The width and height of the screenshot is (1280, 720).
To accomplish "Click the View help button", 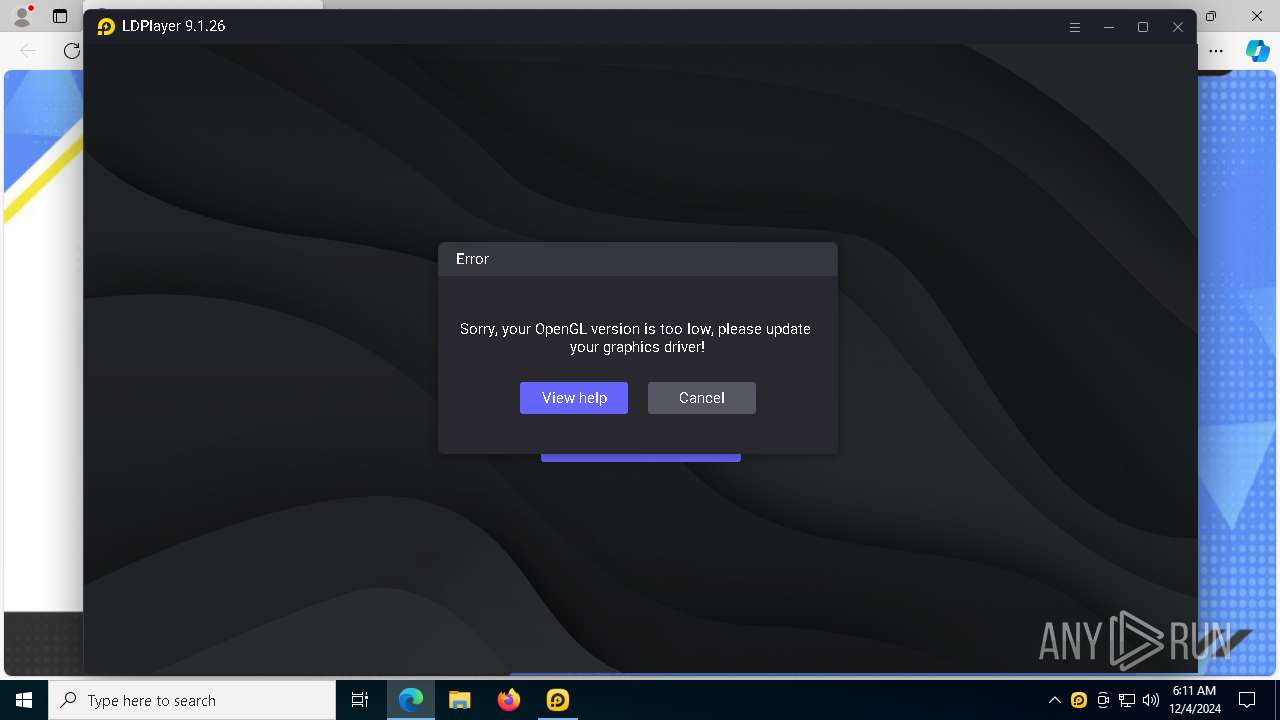I will click(574, 398).
